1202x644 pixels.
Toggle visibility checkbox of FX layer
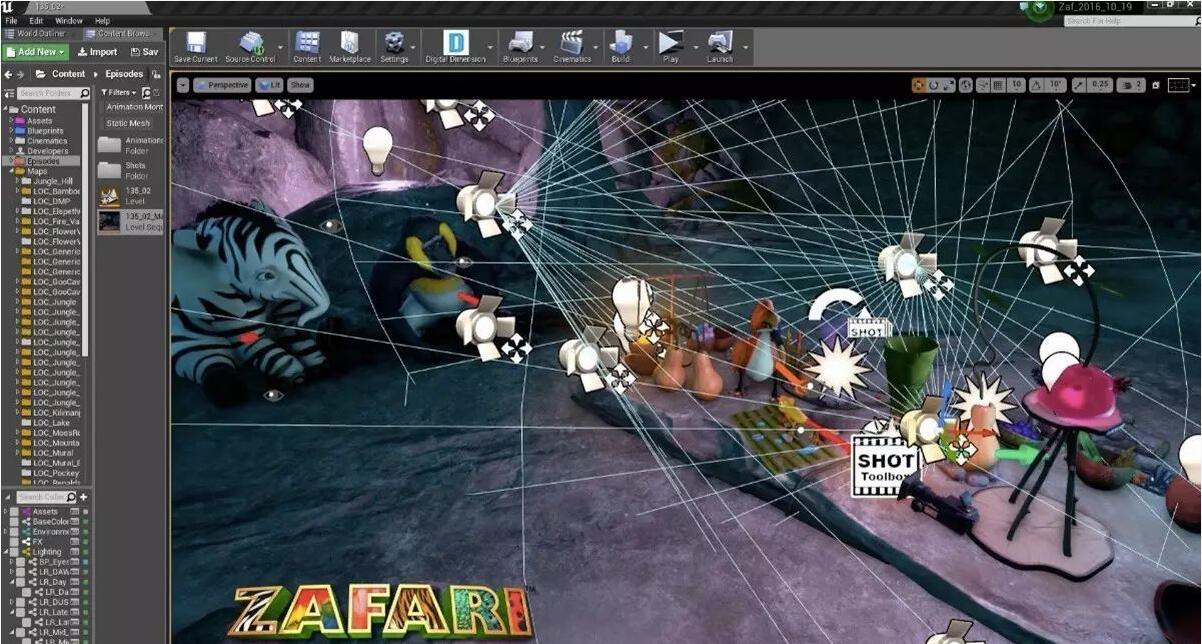coord(14,541)
